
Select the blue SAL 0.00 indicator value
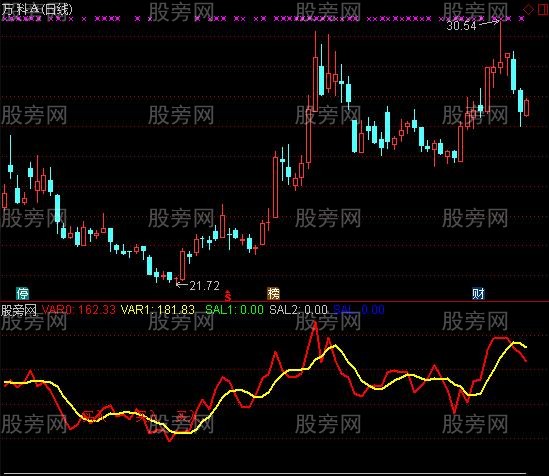point(359,310)
